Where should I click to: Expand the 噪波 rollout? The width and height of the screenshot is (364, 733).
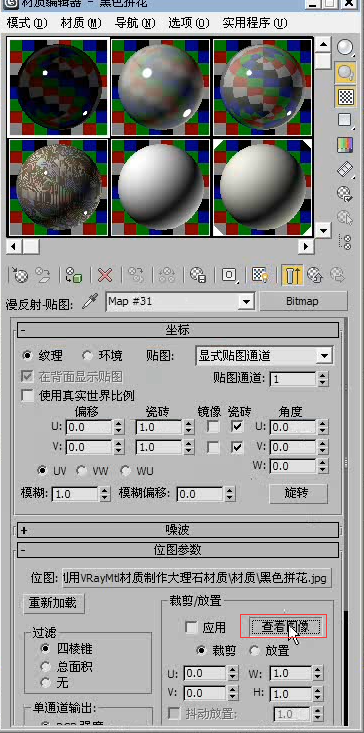pyautogui.click(x=178, y=530)
